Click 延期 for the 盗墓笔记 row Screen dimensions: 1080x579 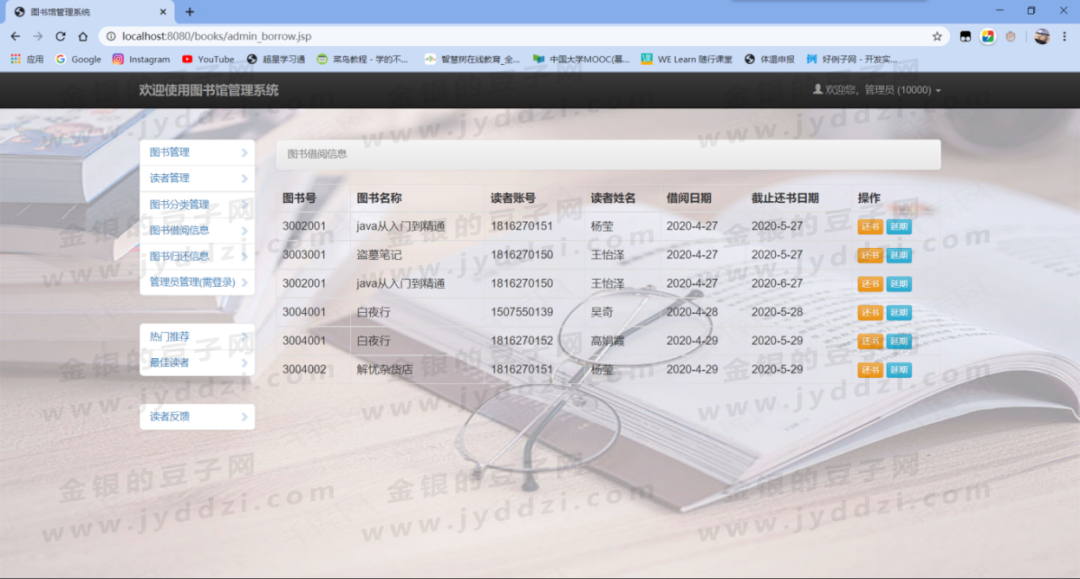[899, 255]
